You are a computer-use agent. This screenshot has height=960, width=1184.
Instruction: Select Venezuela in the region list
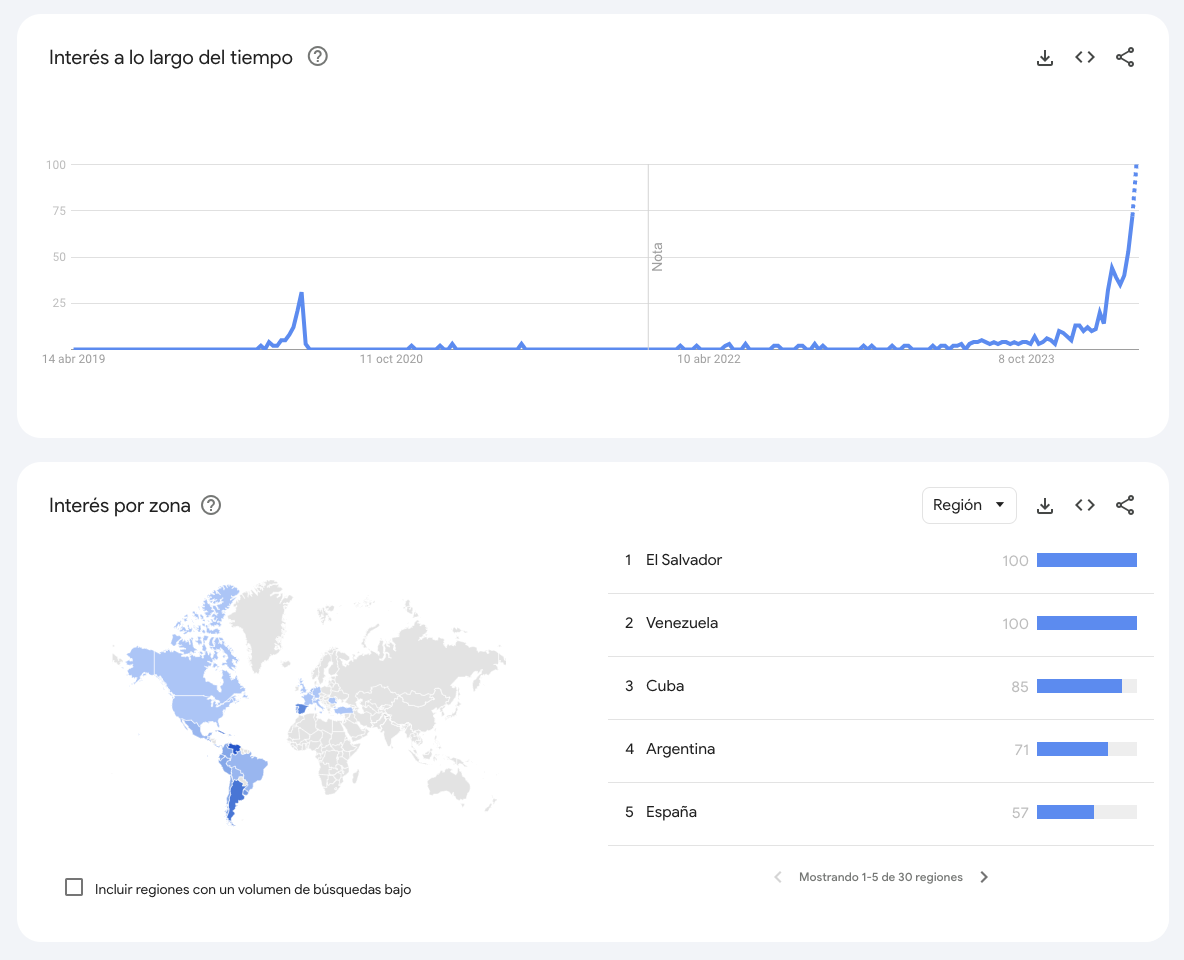pos(682,623)
